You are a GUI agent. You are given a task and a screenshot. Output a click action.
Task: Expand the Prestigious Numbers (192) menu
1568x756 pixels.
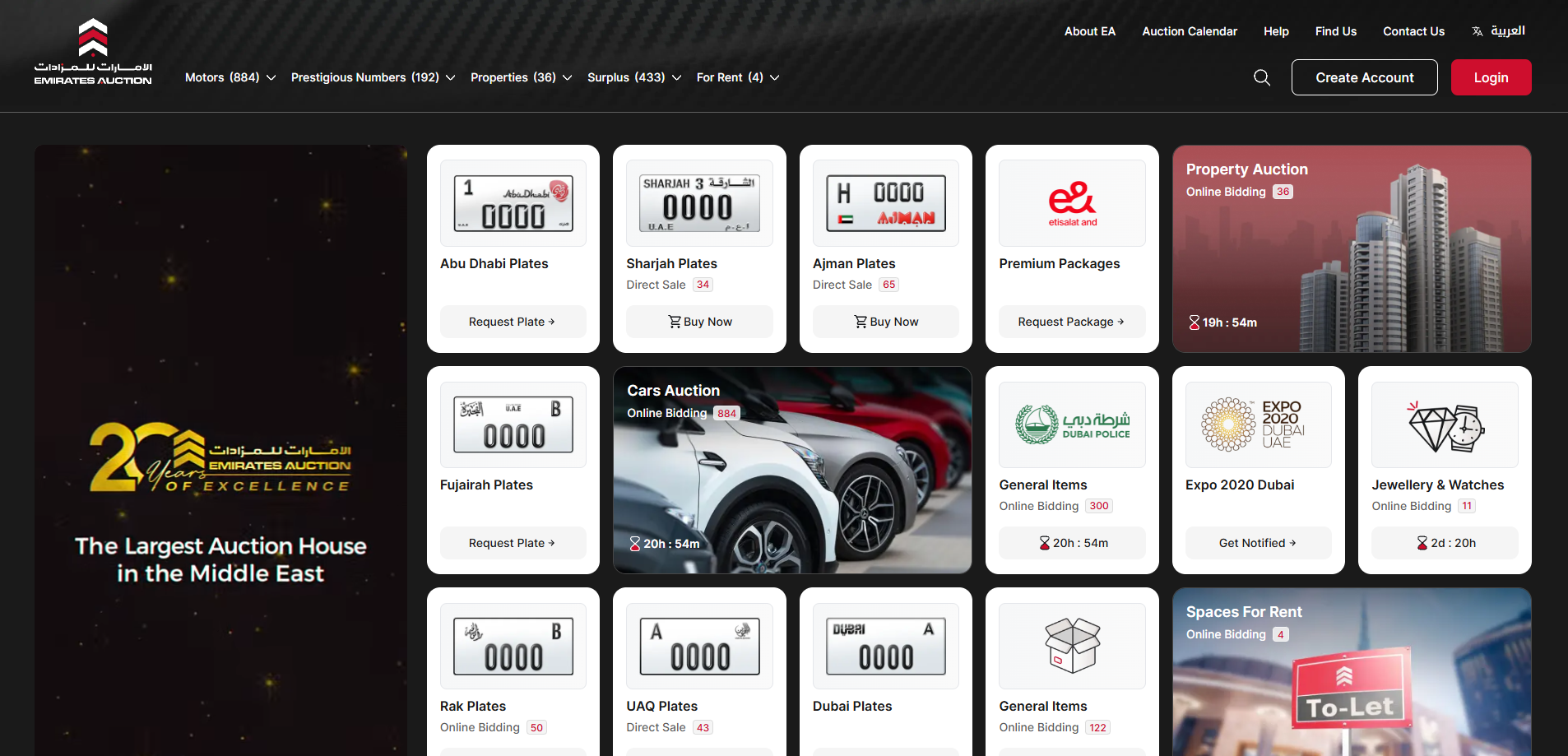point(373,77)
